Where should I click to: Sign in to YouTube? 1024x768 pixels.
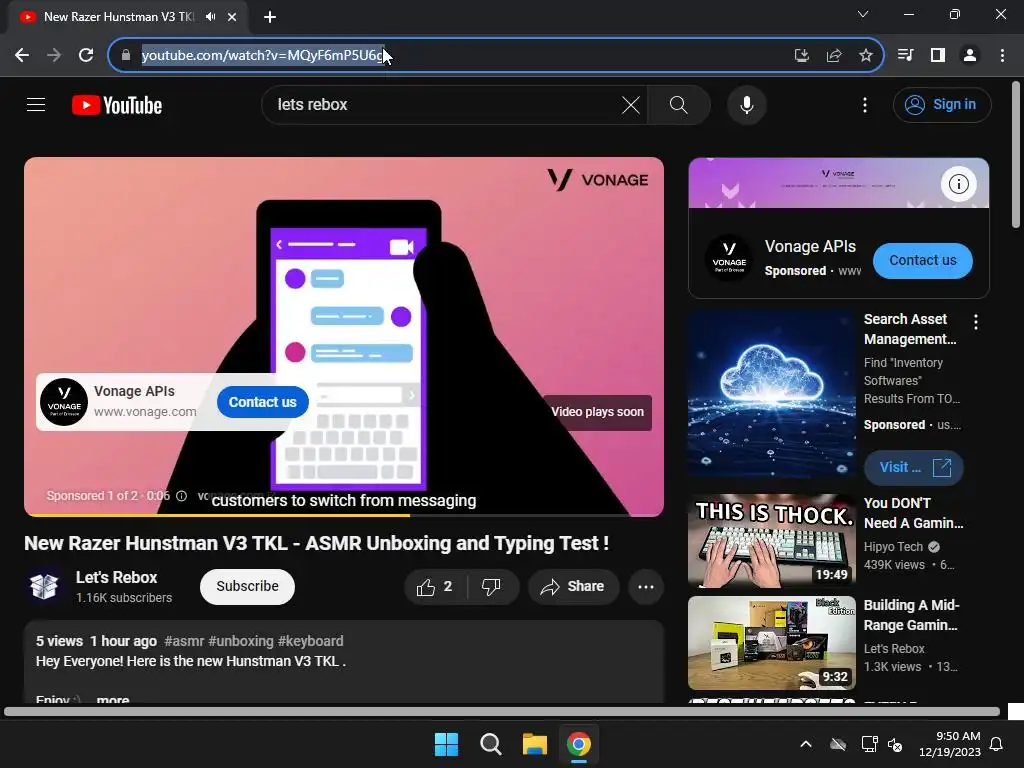click(x=942, y=104)
